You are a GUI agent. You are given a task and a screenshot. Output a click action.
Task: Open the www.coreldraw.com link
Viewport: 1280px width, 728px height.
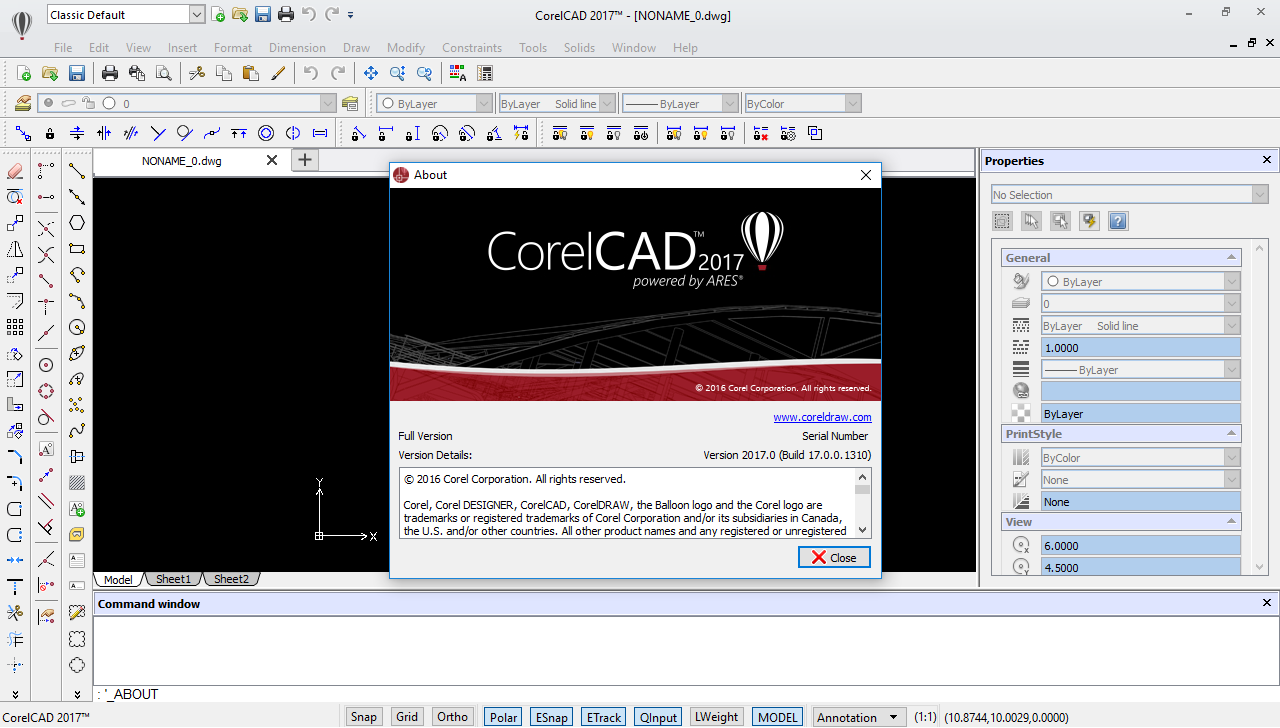click(822, 417)
